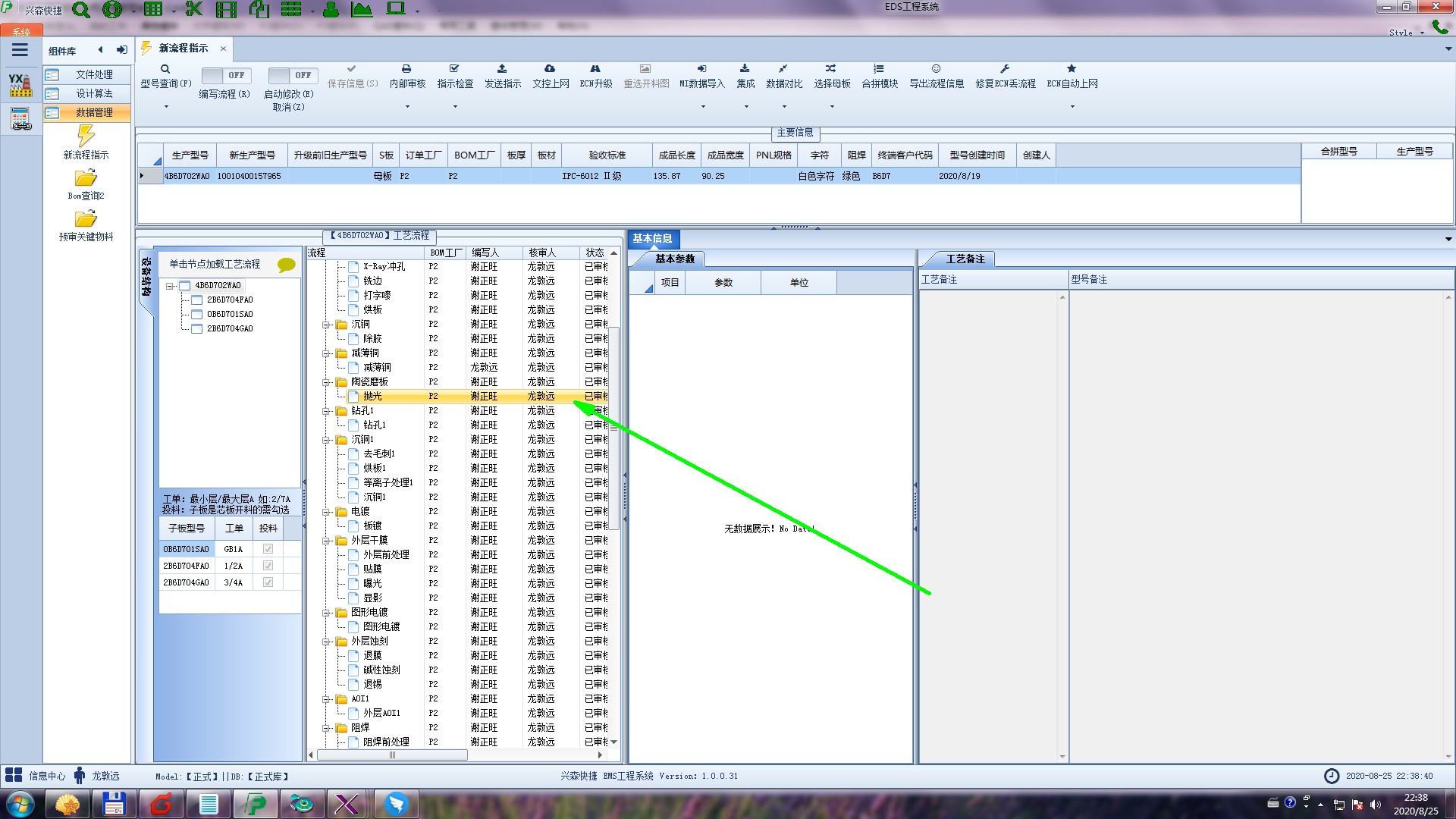Open the Bom查询2 folder icon
The image size is (1456, 819).
(86, 178)
